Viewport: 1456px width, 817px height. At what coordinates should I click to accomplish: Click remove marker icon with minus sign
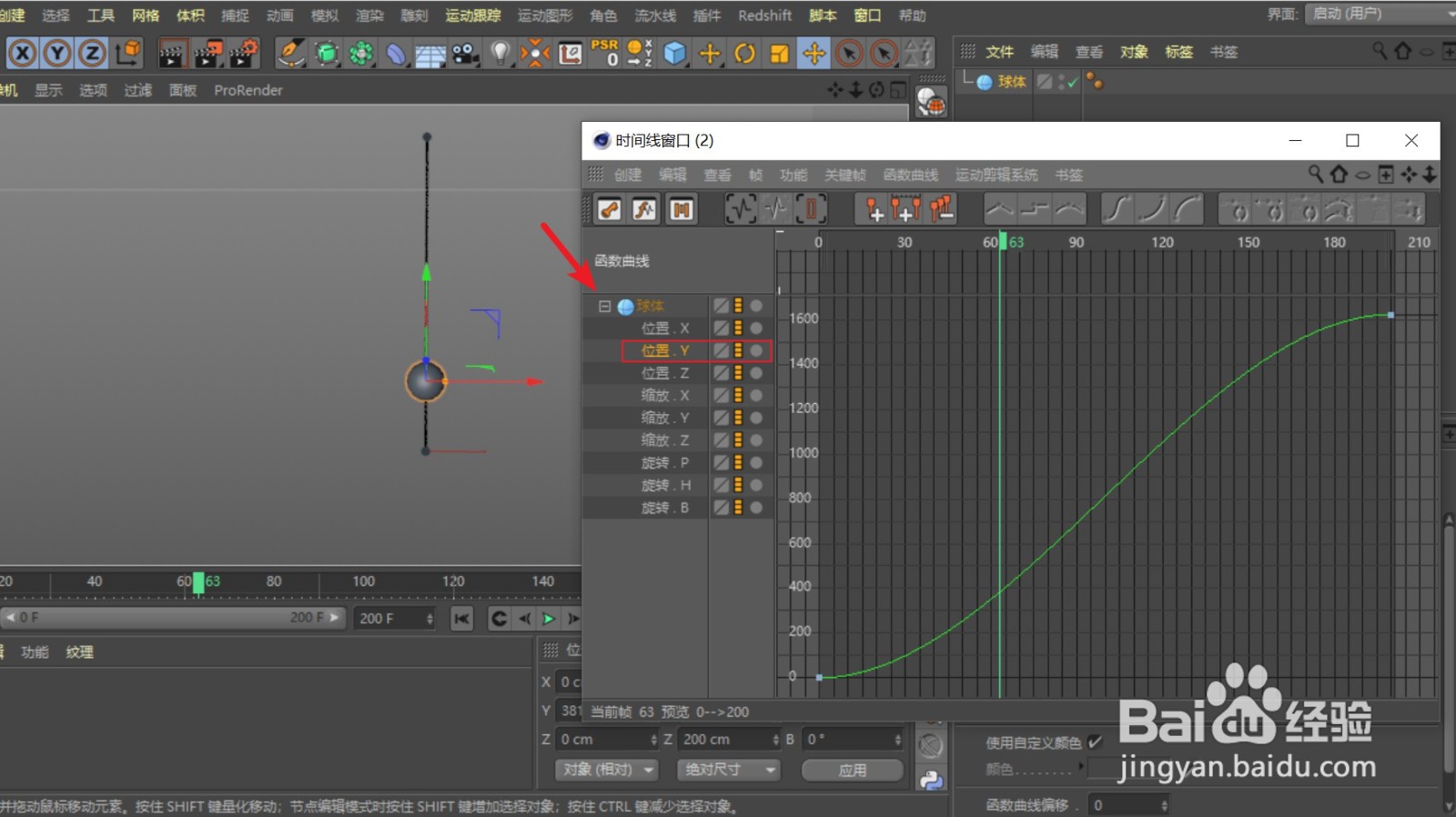pyautogui.click(x=942, y=209)
